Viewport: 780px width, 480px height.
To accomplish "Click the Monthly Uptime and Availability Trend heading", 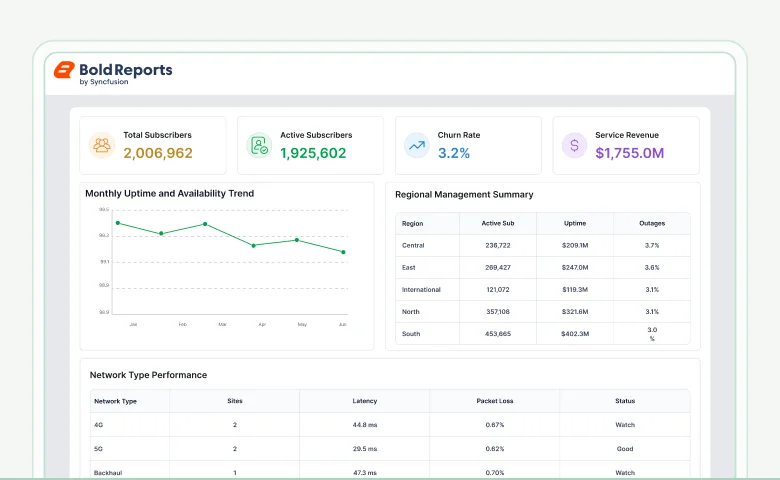I will click(170, 193).
